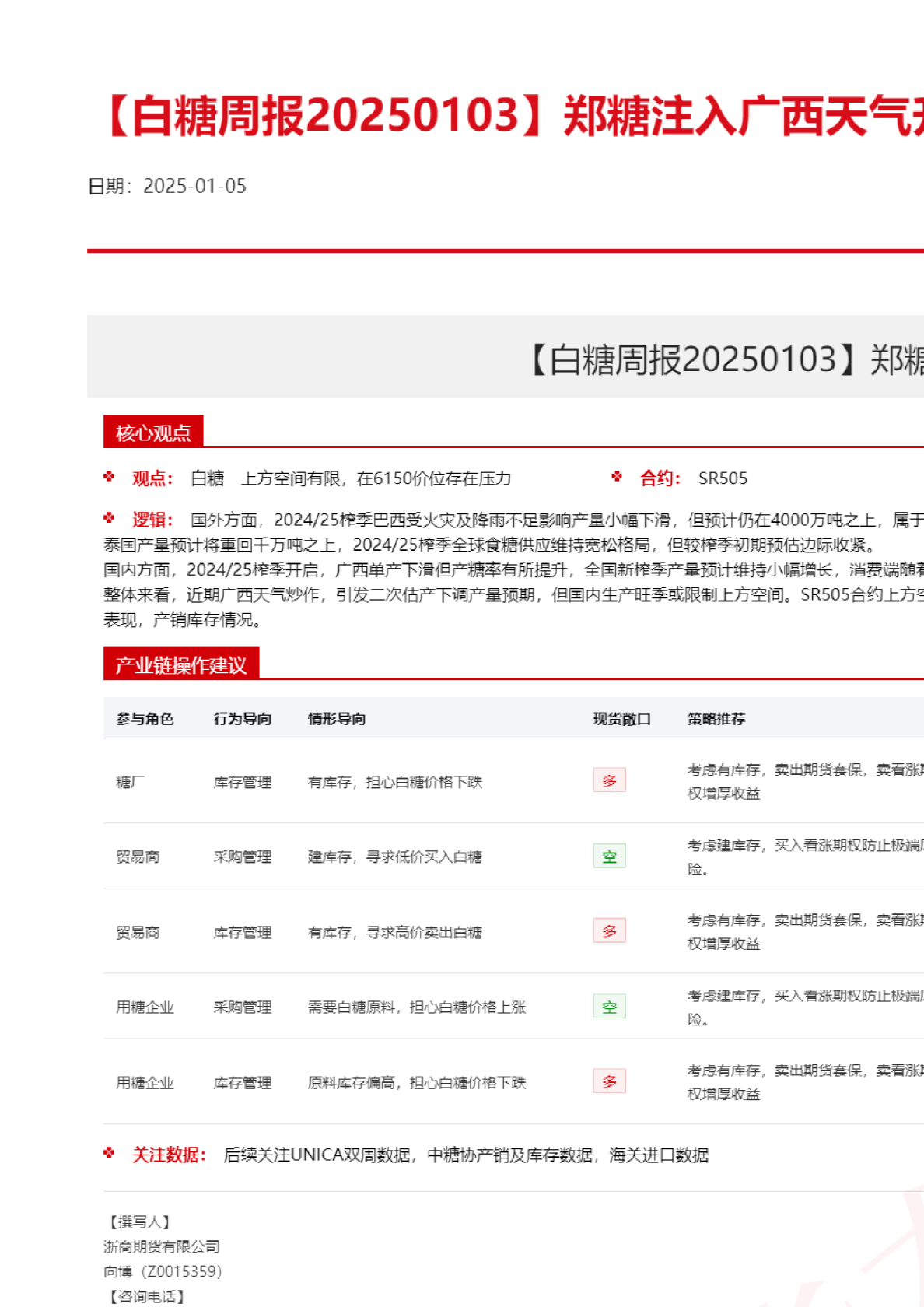Click the red 多 badge in 糖厂 row
924x1307 pixels.
[x=609, y=780]
